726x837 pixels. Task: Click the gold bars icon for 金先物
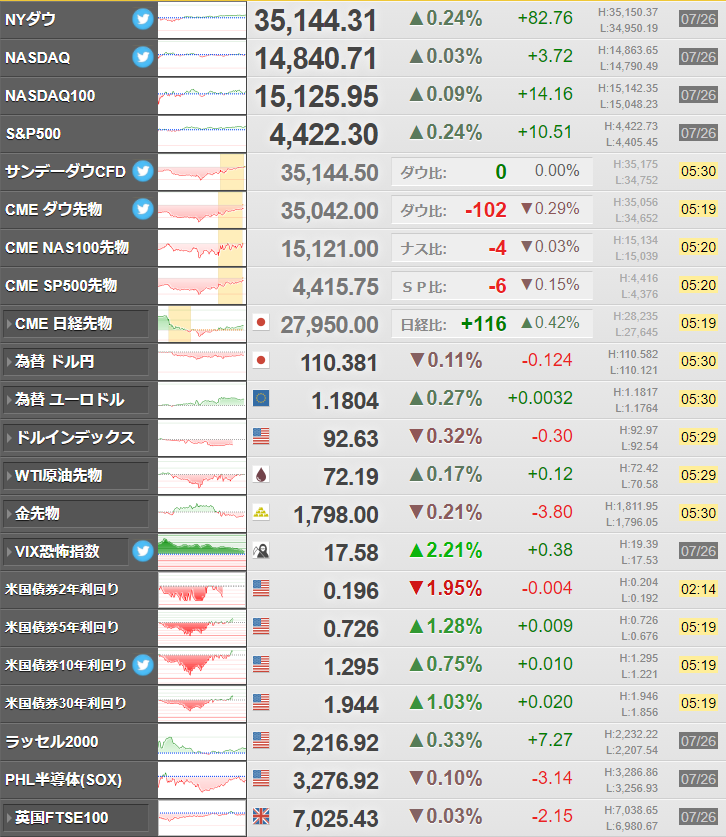tap(261, 512)
